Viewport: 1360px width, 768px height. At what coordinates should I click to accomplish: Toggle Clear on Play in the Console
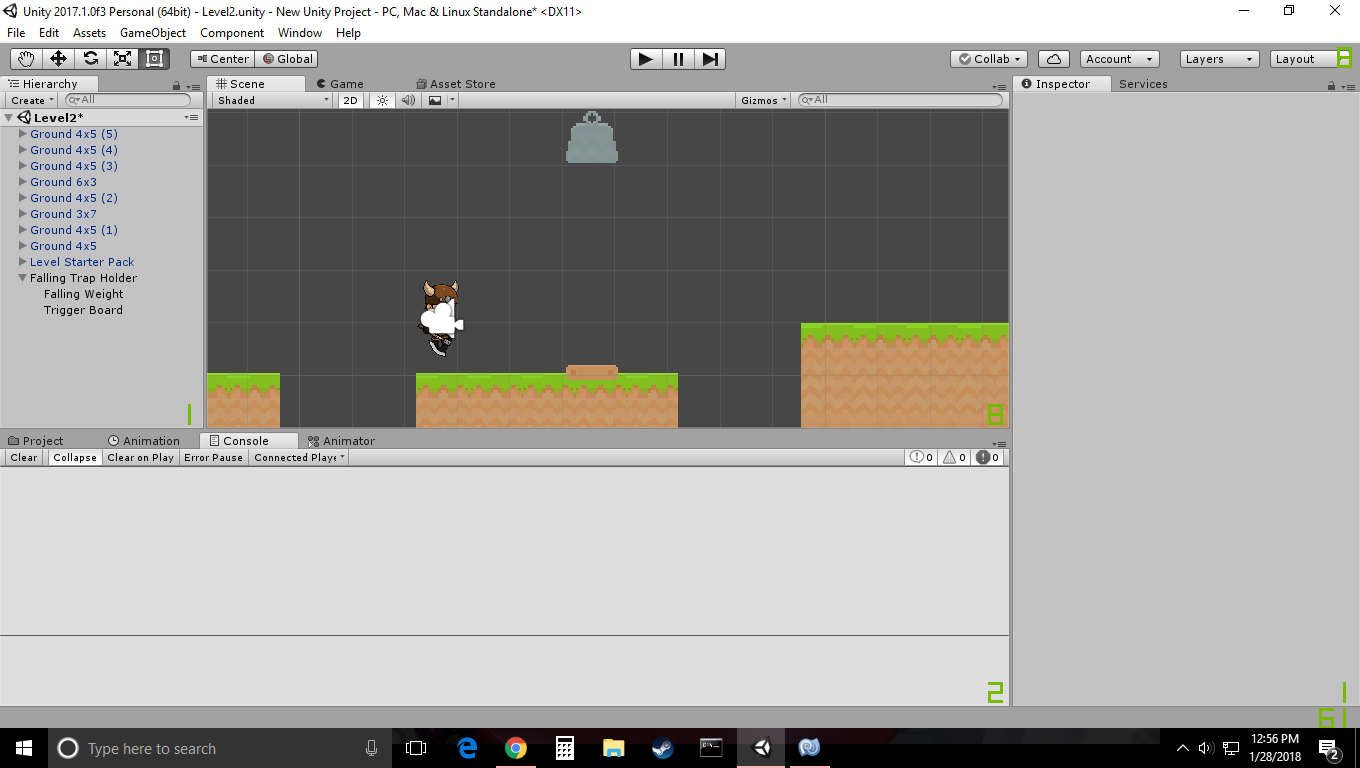coord(141,458)
